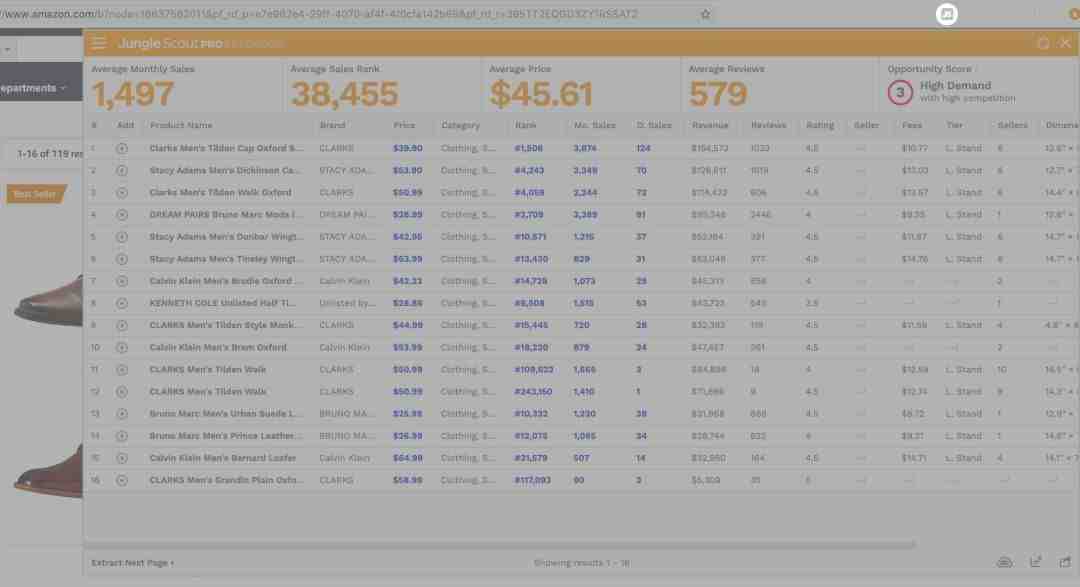Open the Amazon Departments dropdown
1080x587 pixels.
point(33,88)
